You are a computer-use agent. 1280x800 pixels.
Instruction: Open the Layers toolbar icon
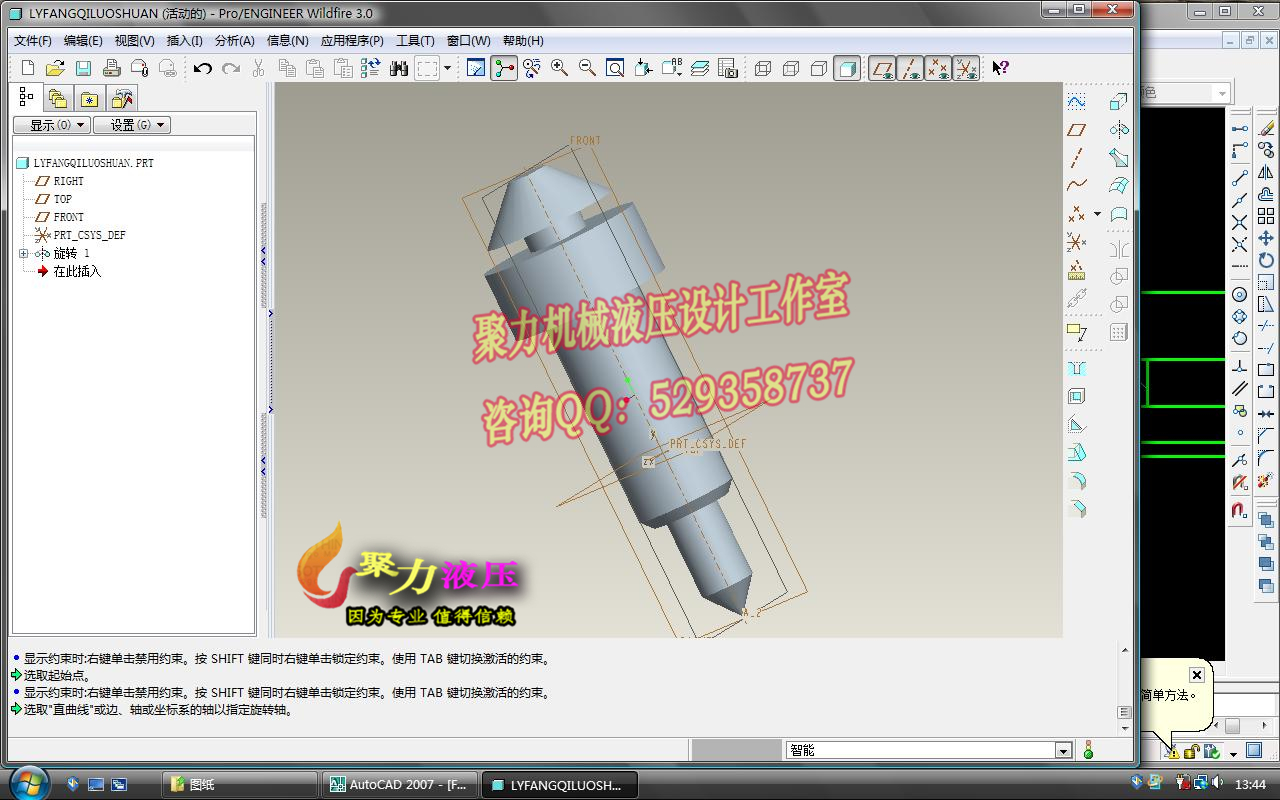[700, 68]
